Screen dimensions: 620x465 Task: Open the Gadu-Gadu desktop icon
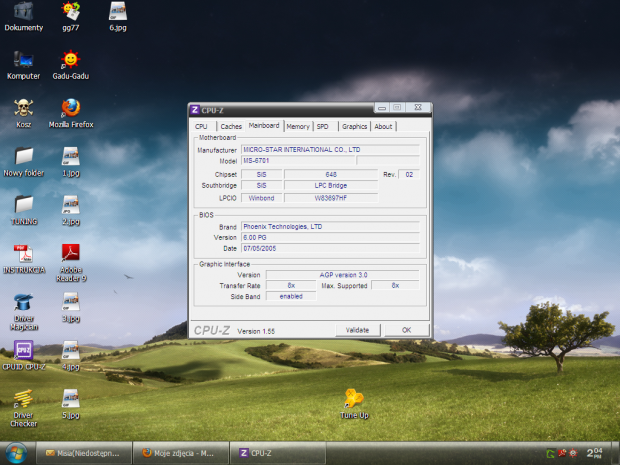(x=71, y=59)
